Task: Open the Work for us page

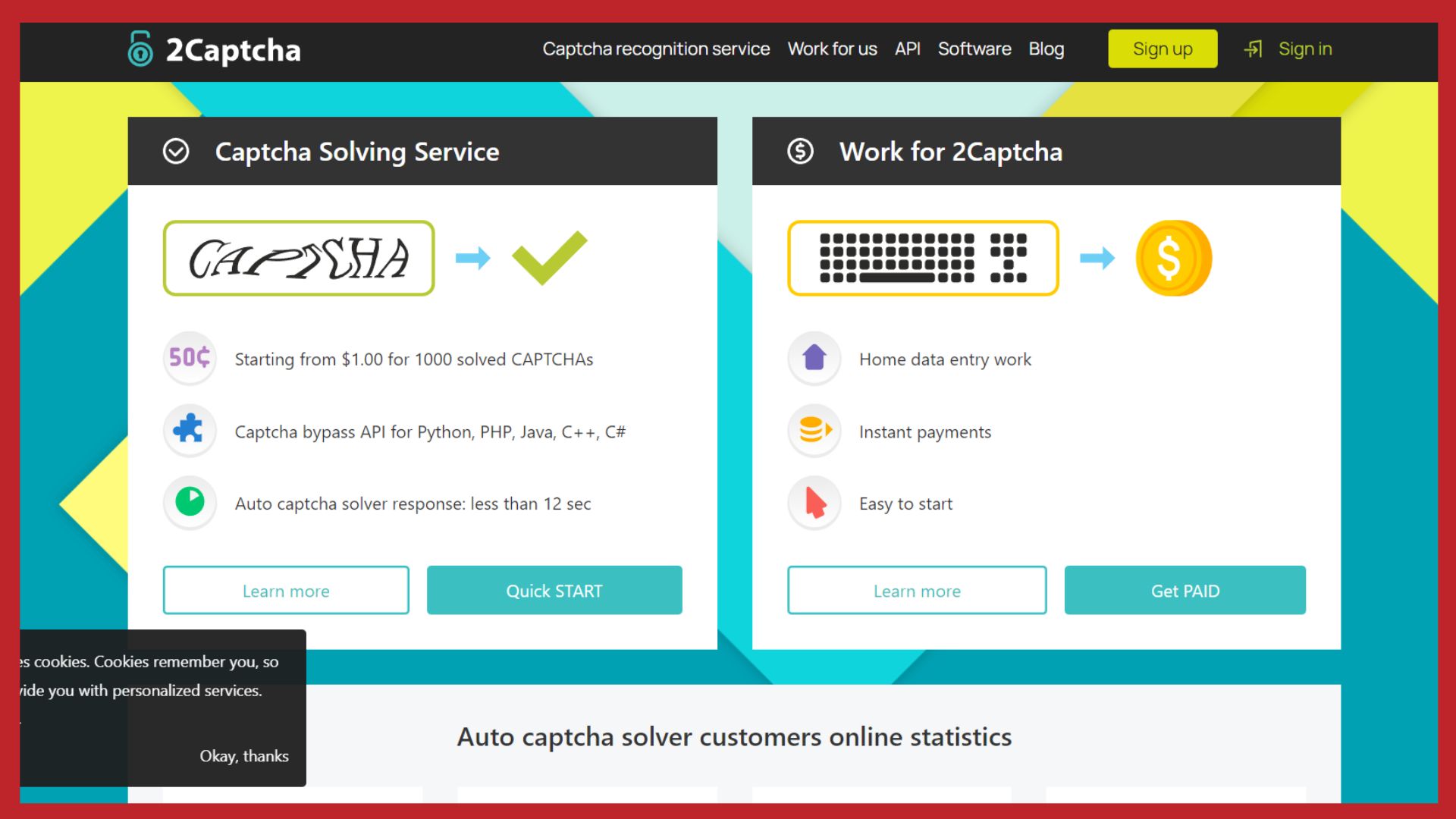Action: [832, 49]
